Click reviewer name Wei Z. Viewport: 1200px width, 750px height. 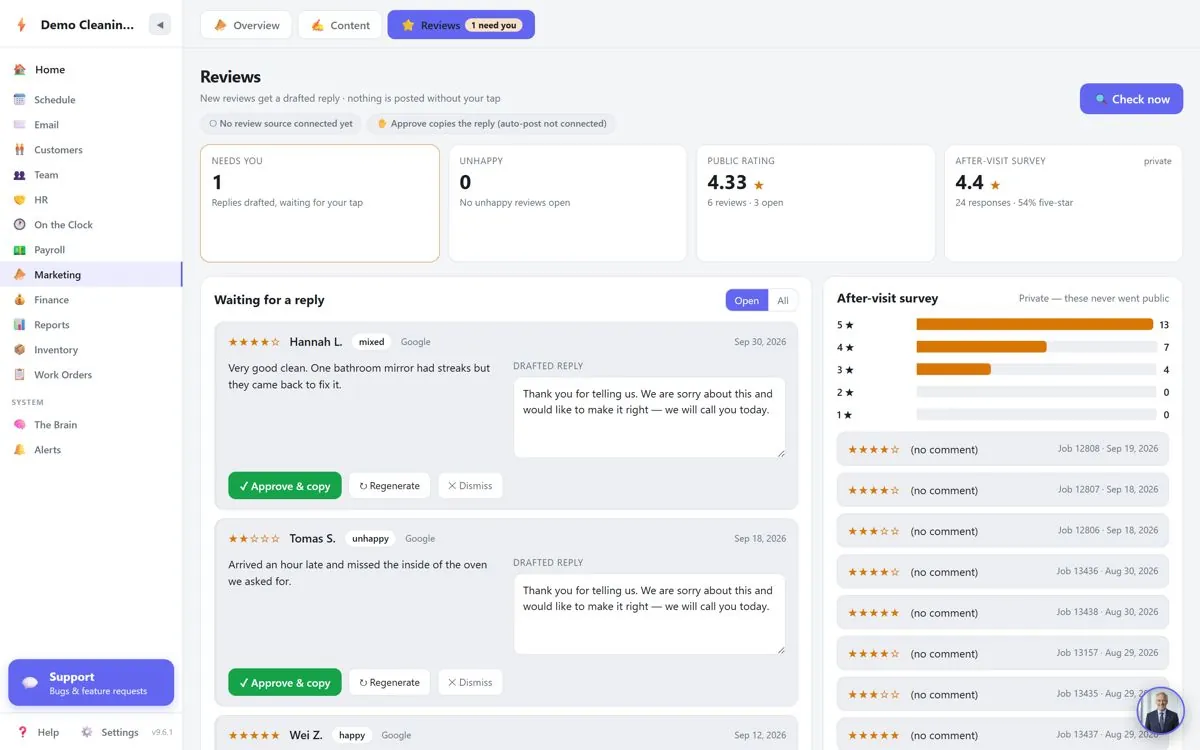tap(306, 735)
